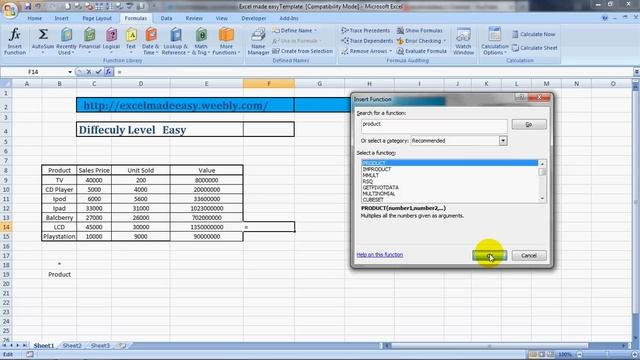This screenshot has width=640, height=360.
Task: Click Cancel in Insert Function dialog
Action: click(x=529, y=256)
